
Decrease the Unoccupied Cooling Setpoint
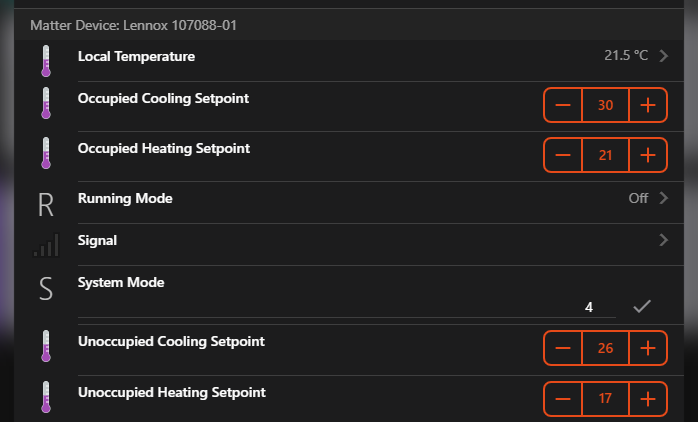pos(563,348)
